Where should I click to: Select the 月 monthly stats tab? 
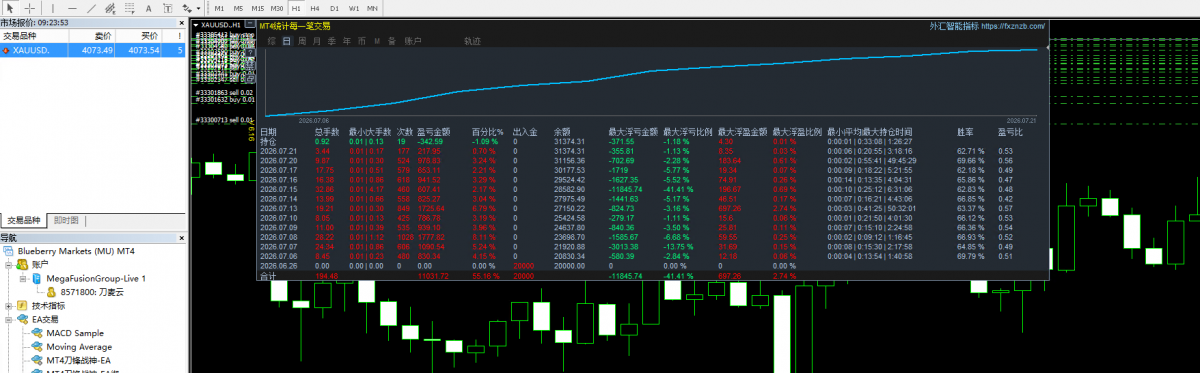[x=317, y=41]
